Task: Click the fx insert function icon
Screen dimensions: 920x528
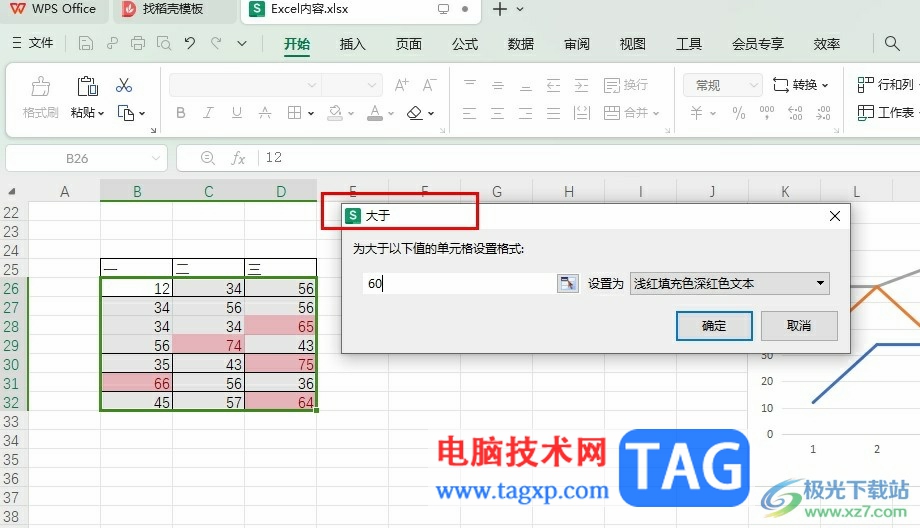Action: [238, 158]
